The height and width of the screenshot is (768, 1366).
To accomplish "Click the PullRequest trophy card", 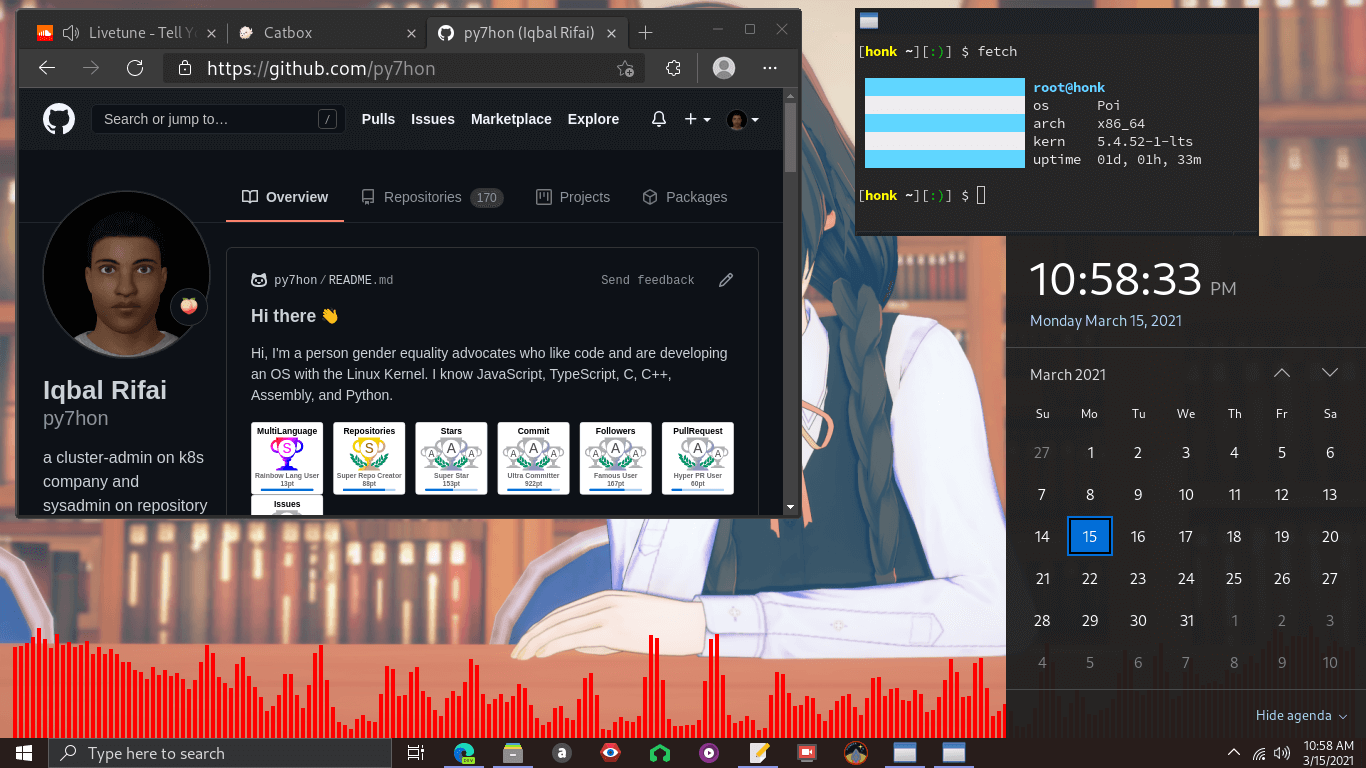I will tap(697, 458).
